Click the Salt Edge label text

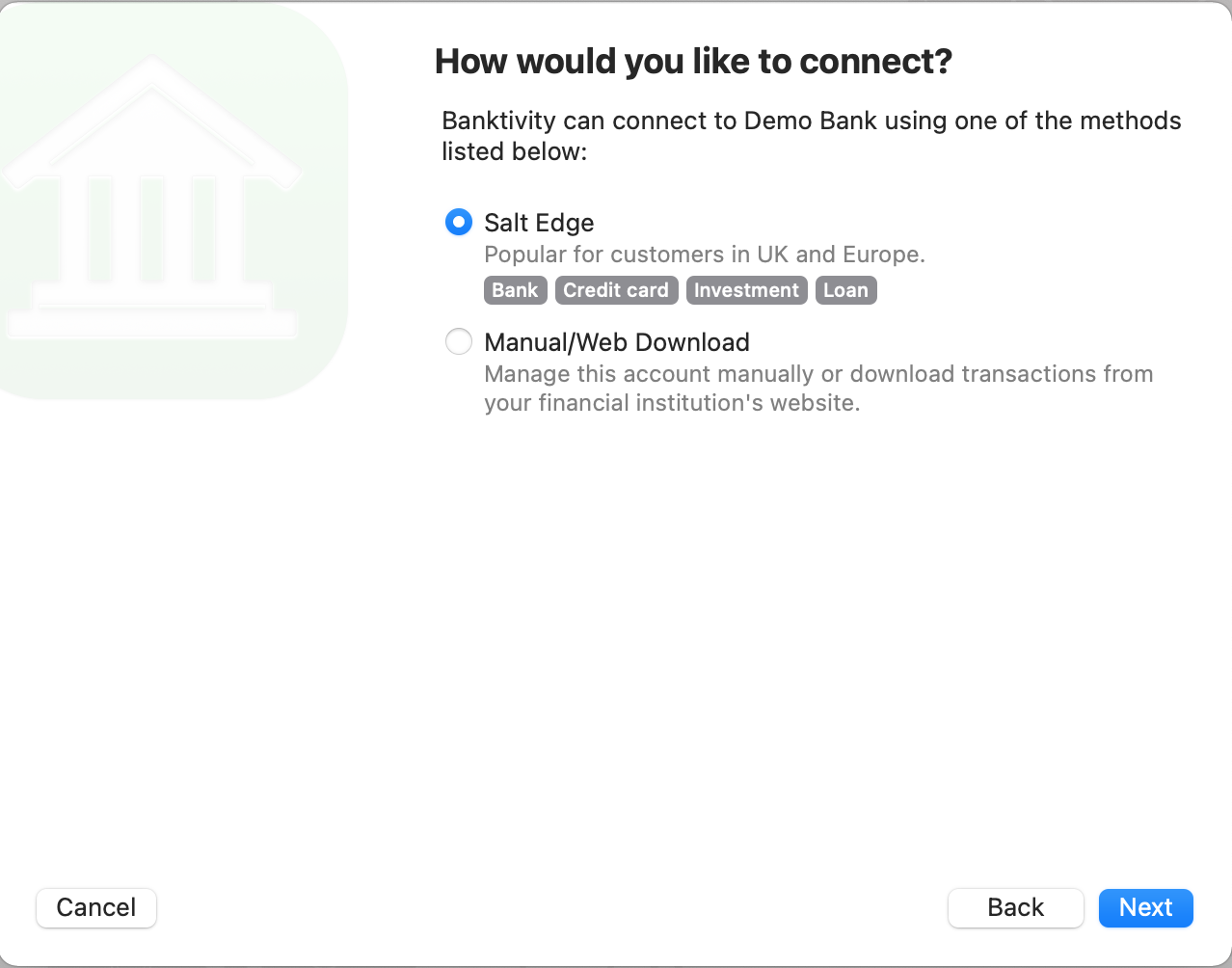pos(538,223)
